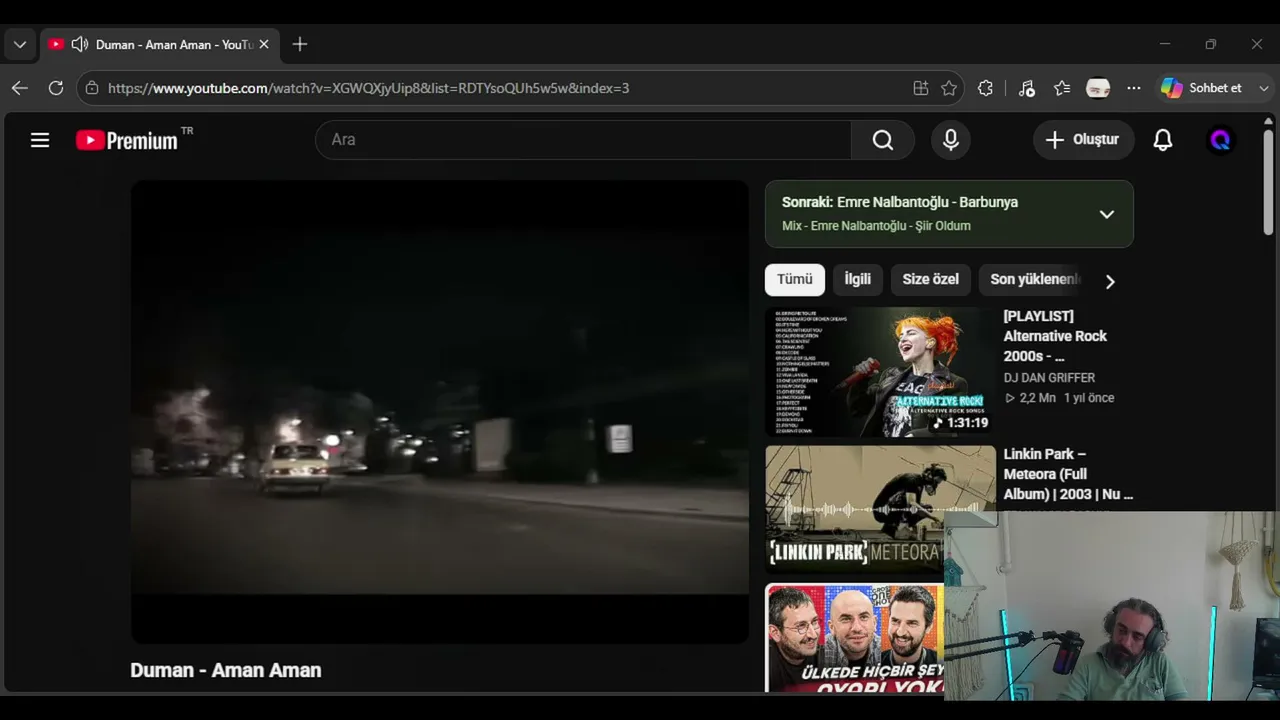Viewport: 1280px width, 720px height.
Task: Open the YouTube account avatar menu
Action: (x=1220, y=140)
